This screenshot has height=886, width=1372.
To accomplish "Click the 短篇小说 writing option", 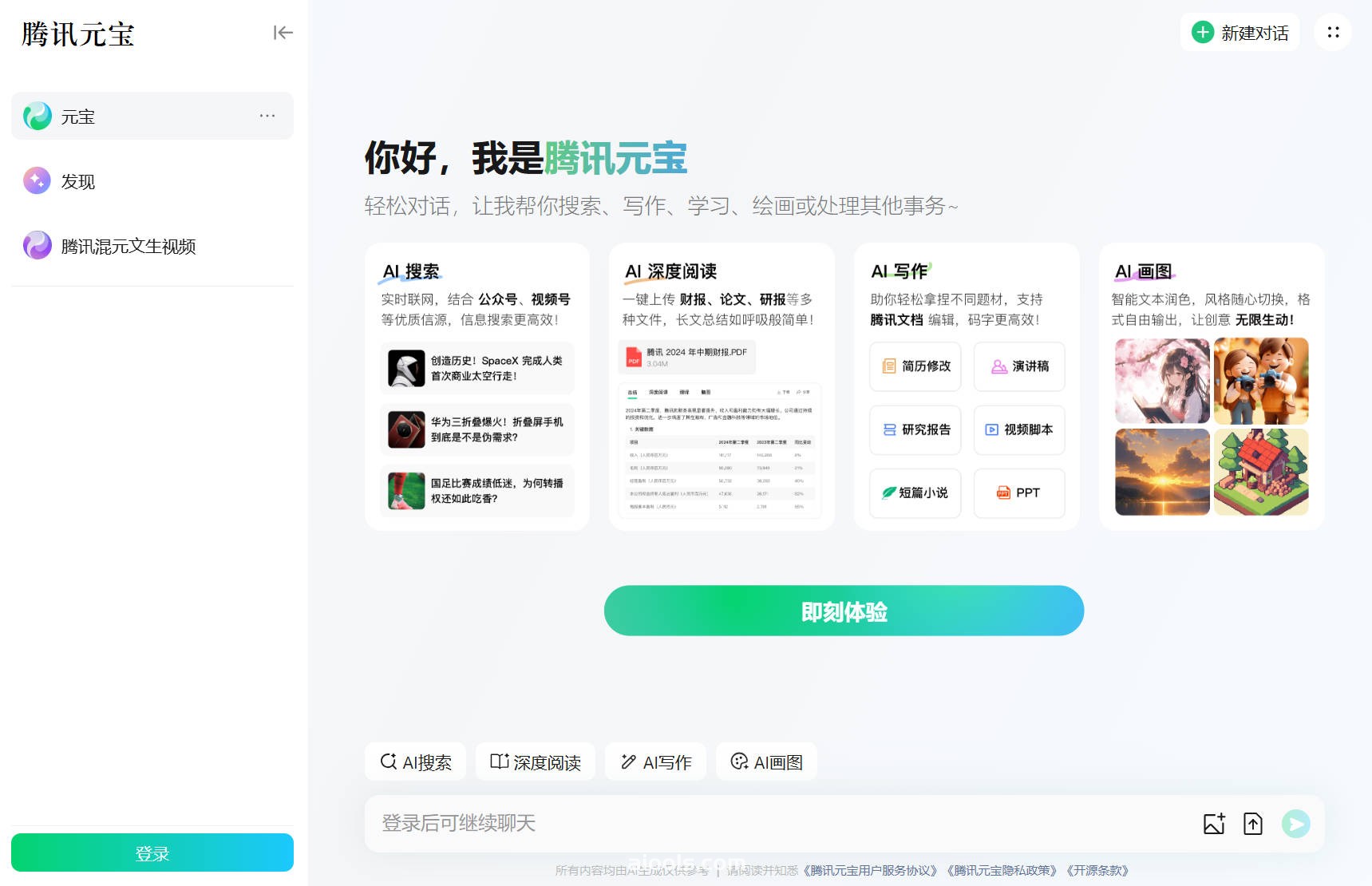I will [x=915, y=492].
